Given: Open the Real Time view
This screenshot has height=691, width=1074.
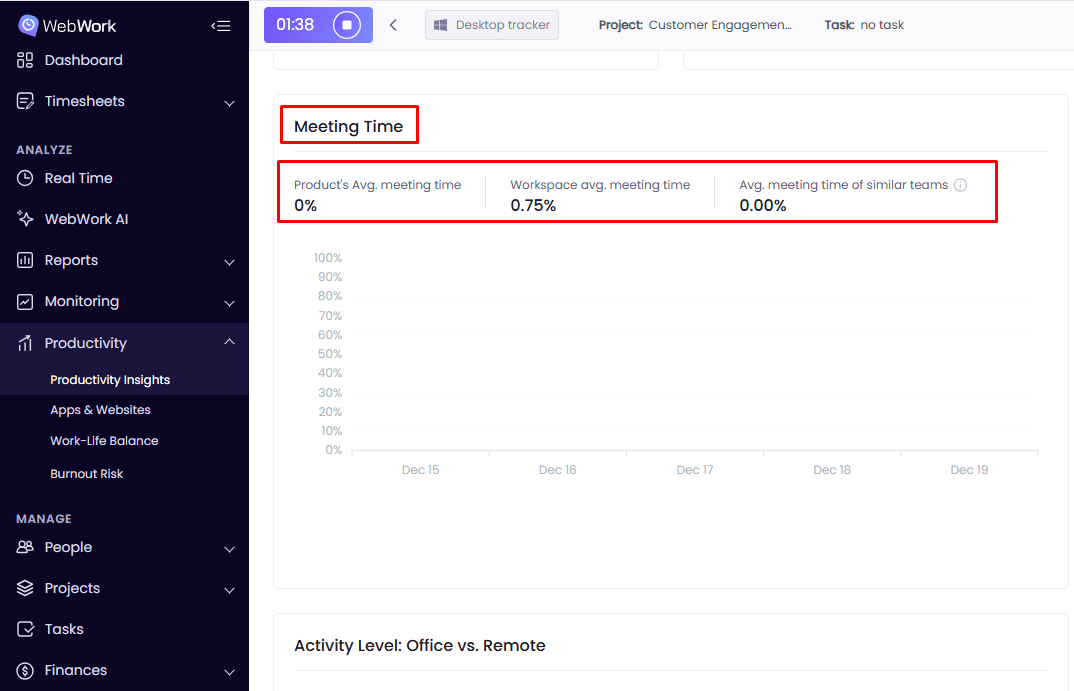Looking at the screenshot, I should [x=78, y=178].
